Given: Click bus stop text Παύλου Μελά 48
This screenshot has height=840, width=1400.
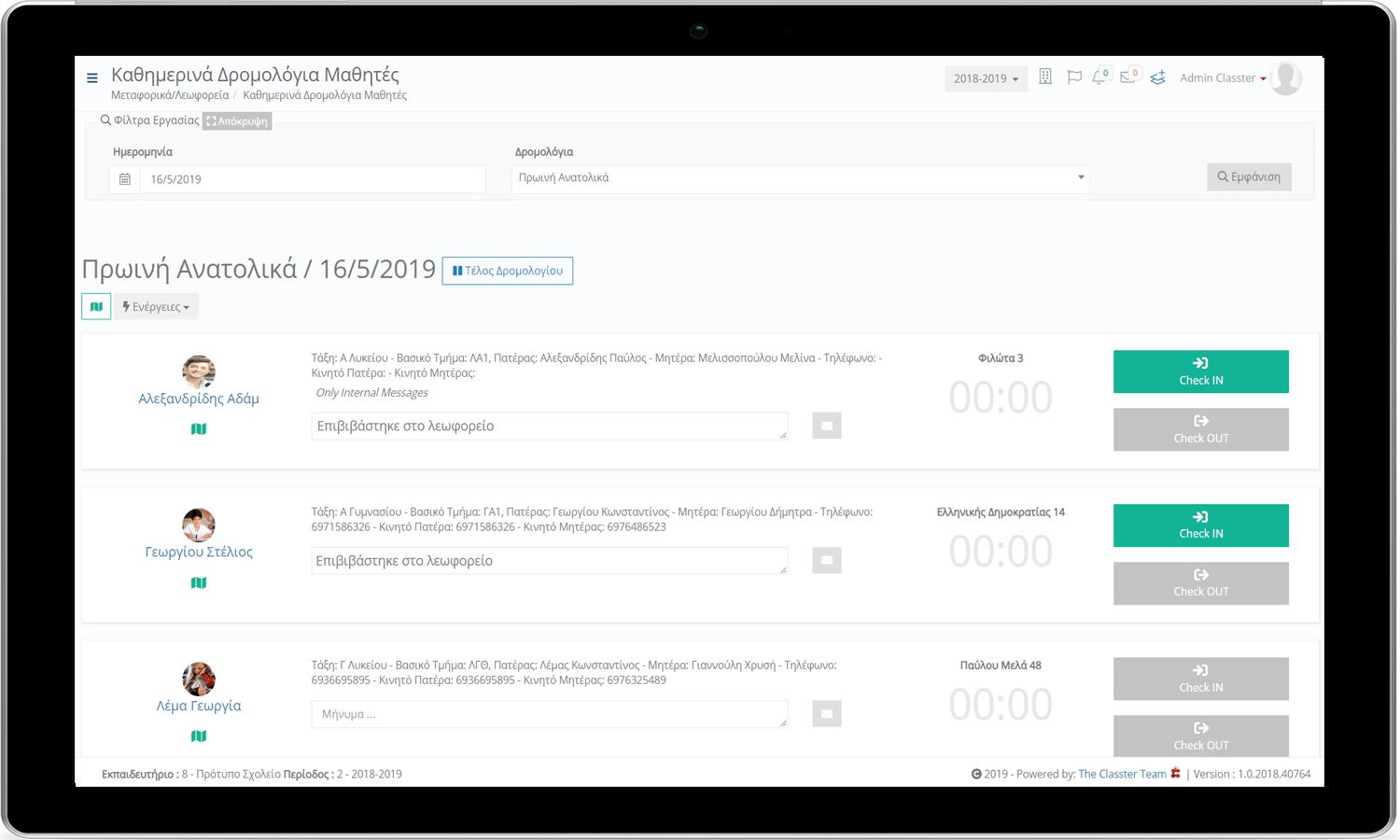Looking at the screenshot, I should pos(1001,665).
